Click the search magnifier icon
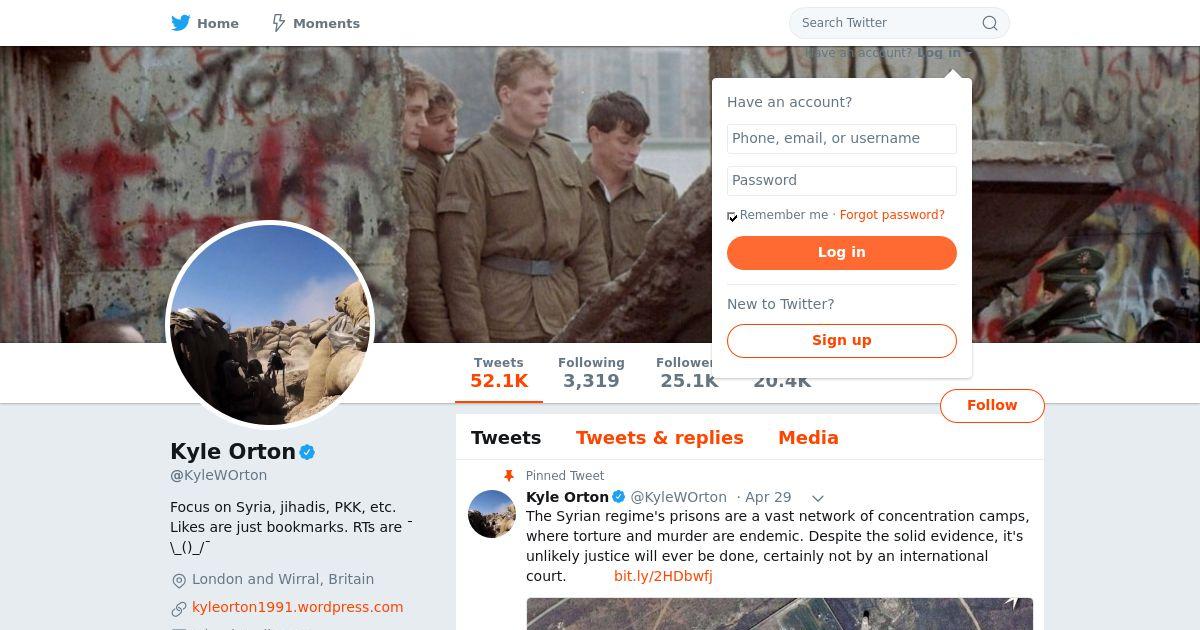Screen dimensions: 1200x630 pos(989,23)
